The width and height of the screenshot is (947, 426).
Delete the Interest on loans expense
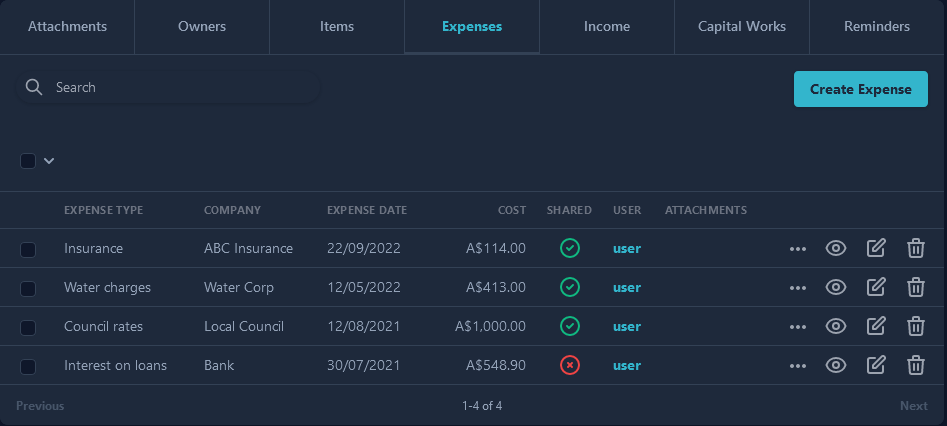pyautogui.click(x=915, y=366)
